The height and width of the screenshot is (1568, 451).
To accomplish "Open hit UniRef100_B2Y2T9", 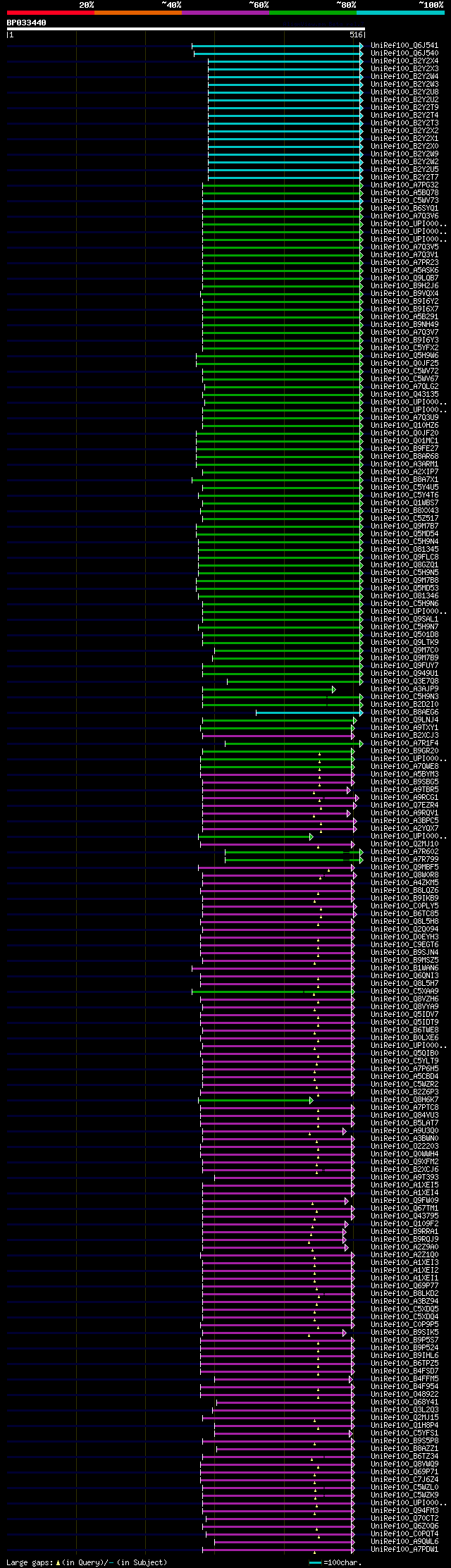I will coord(404,107).
